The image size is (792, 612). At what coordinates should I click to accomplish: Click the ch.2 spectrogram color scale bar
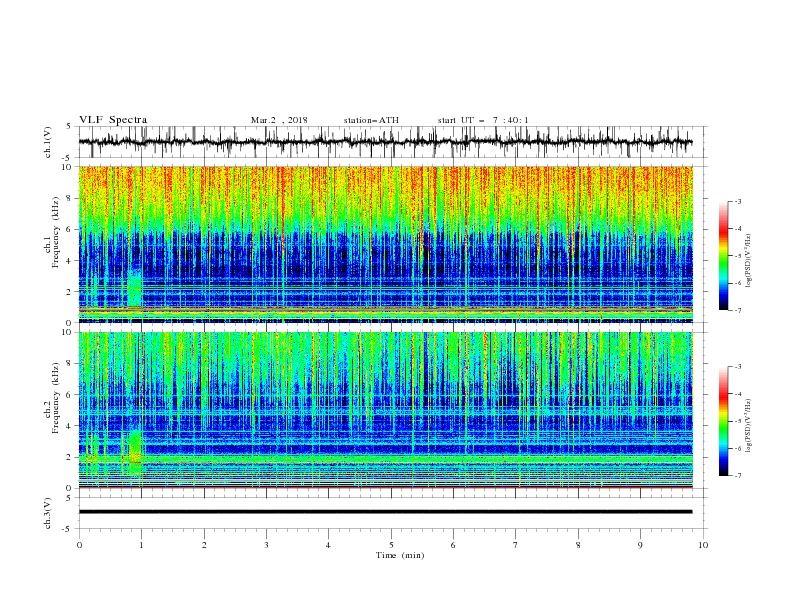click(x=723, y=421)
